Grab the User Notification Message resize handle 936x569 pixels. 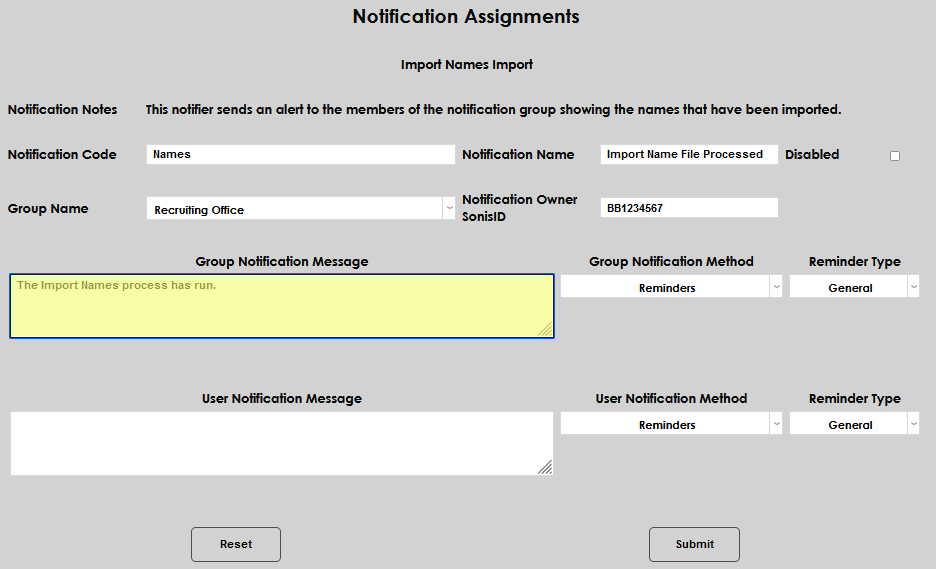(x=545, y=467)
